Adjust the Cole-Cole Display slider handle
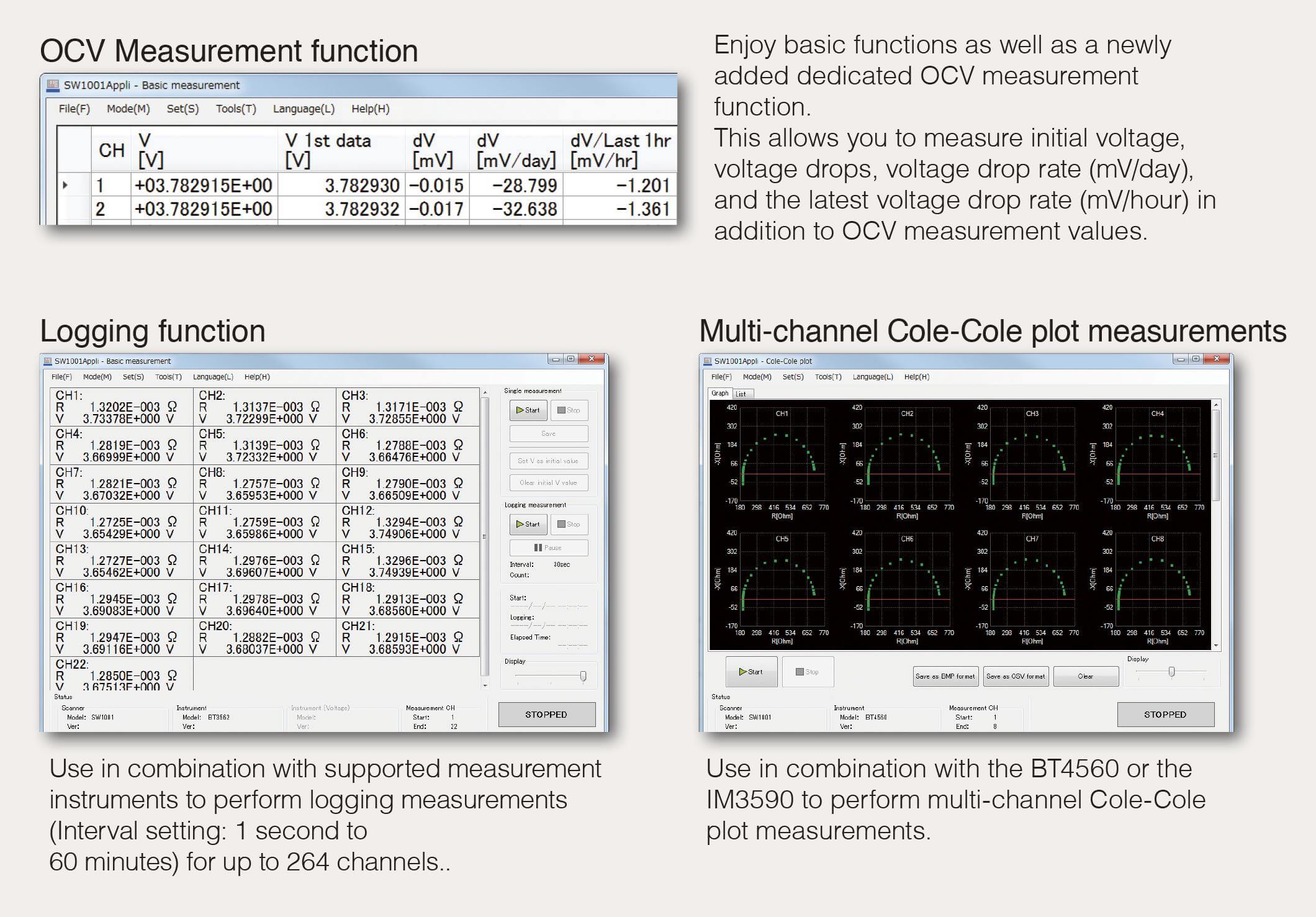The image size is (1316, 917). coord(1171,672)
